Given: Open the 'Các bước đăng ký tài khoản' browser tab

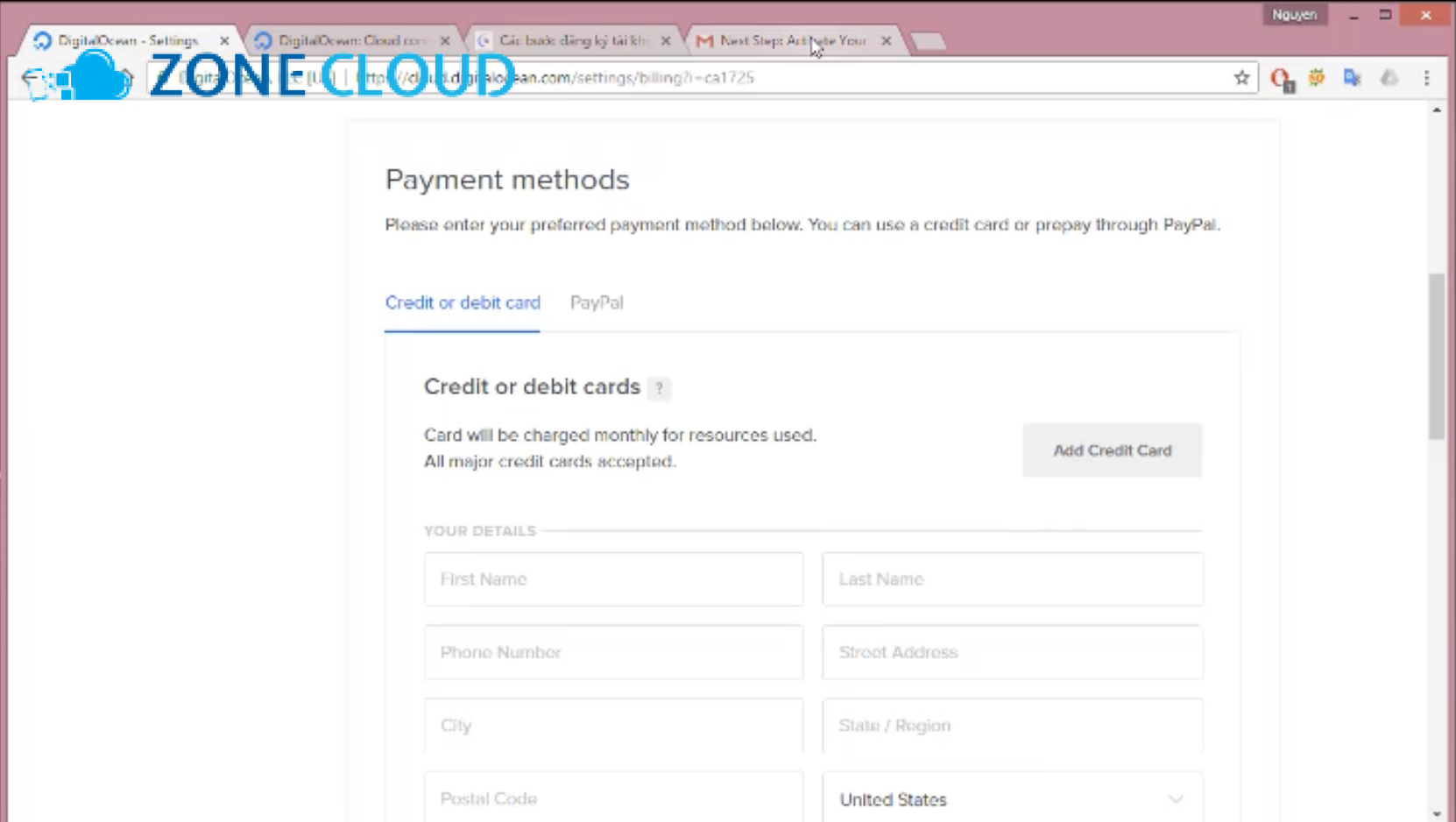Looking at the screenshot, I should pos(573,40).
